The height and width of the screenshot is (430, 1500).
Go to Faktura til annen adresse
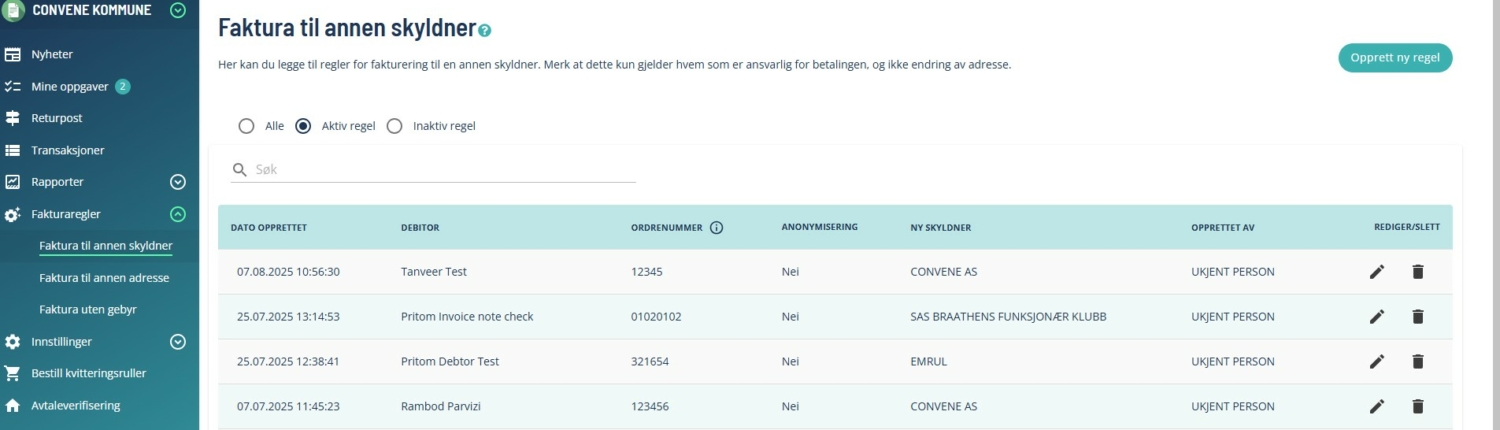tap(104, 278)
